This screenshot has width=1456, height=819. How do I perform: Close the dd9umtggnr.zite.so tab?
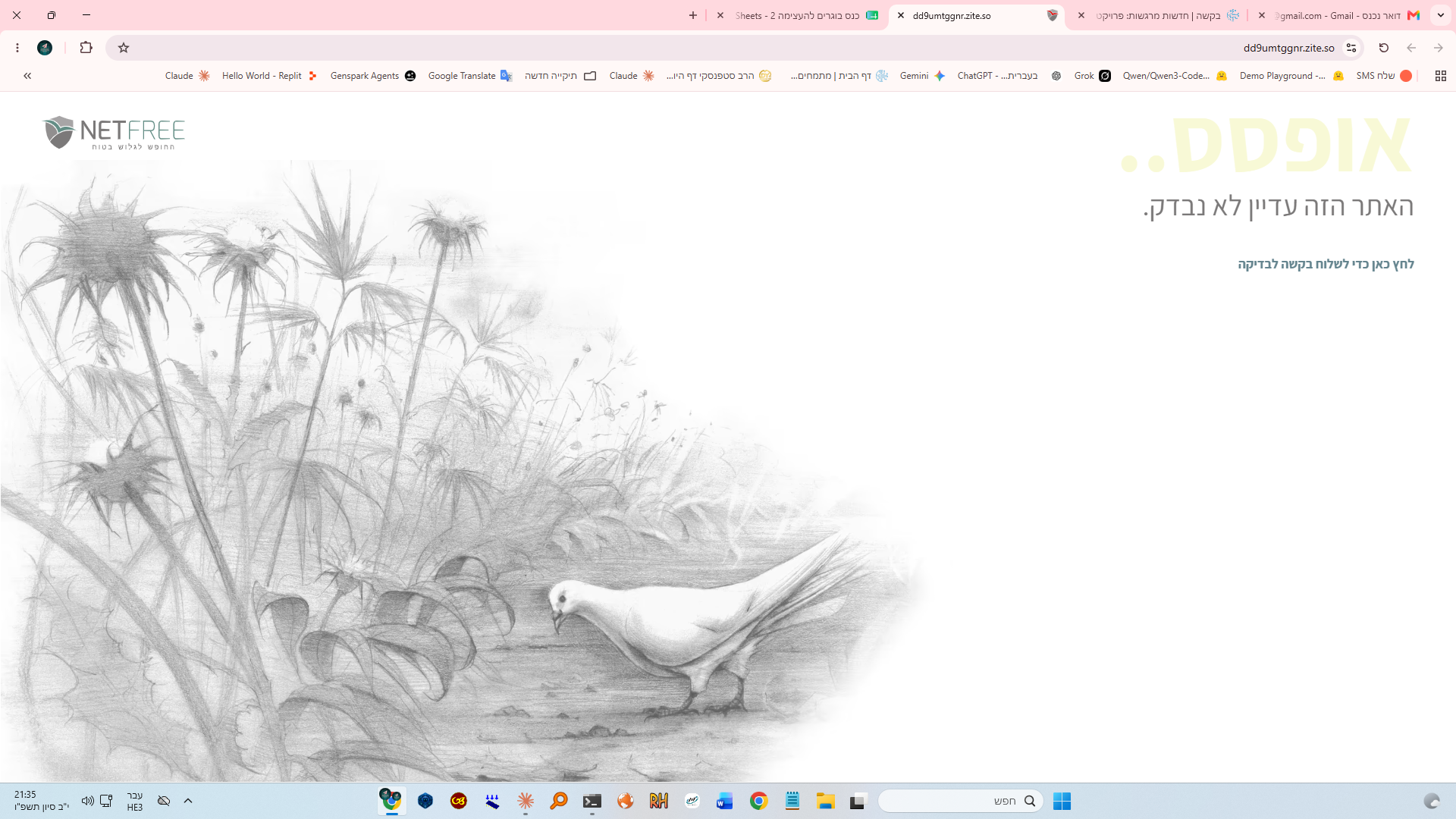pos(901,15)
